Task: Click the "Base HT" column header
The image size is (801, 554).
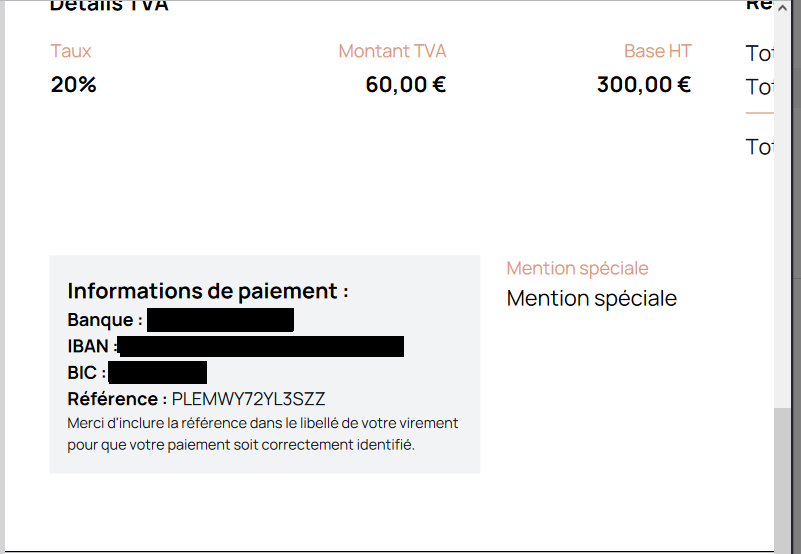Action: 657,51
